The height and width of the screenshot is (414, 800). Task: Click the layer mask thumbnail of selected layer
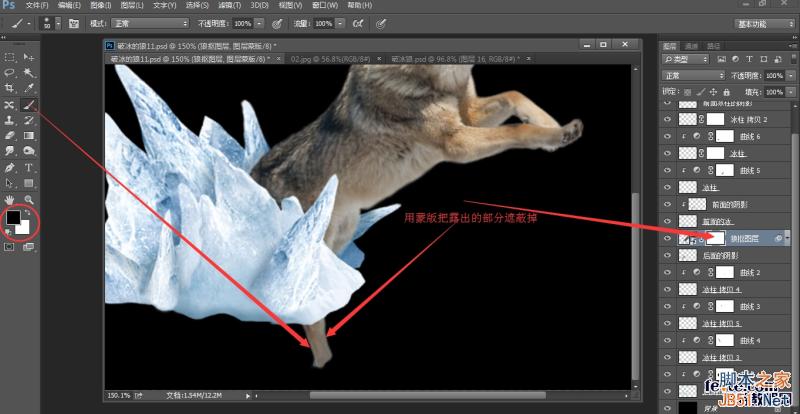[x=714, y=238]
